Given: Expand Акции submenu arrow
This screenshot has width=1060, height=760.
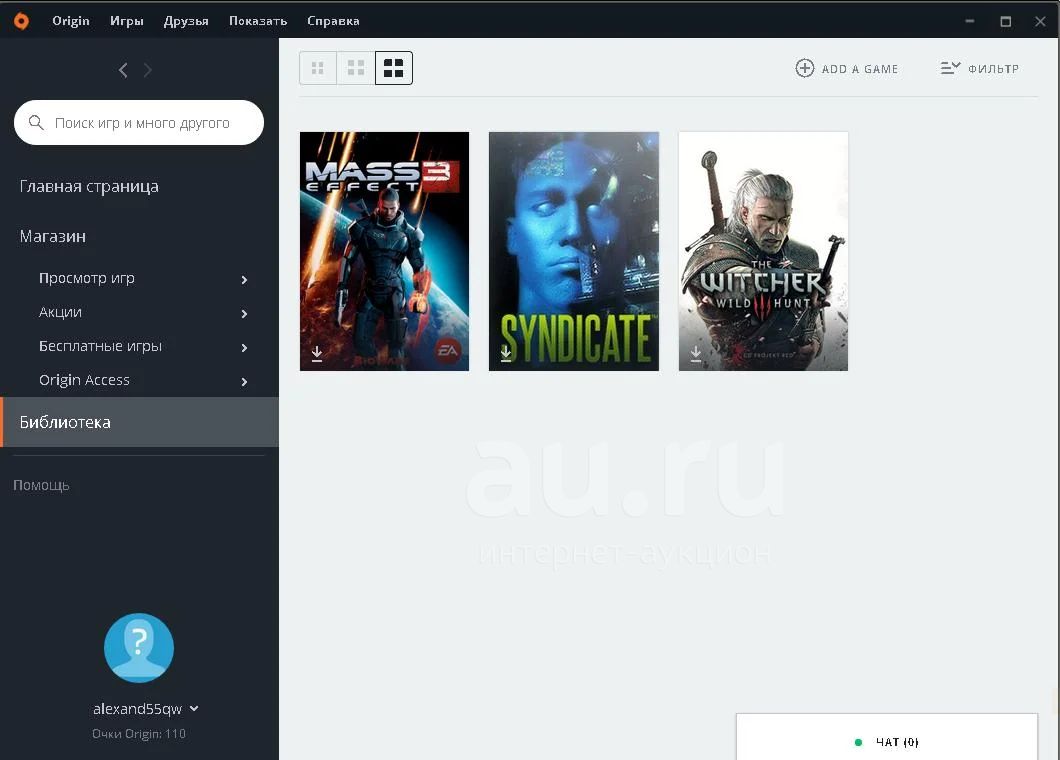Looking at the screenshot, I should 244,314.
